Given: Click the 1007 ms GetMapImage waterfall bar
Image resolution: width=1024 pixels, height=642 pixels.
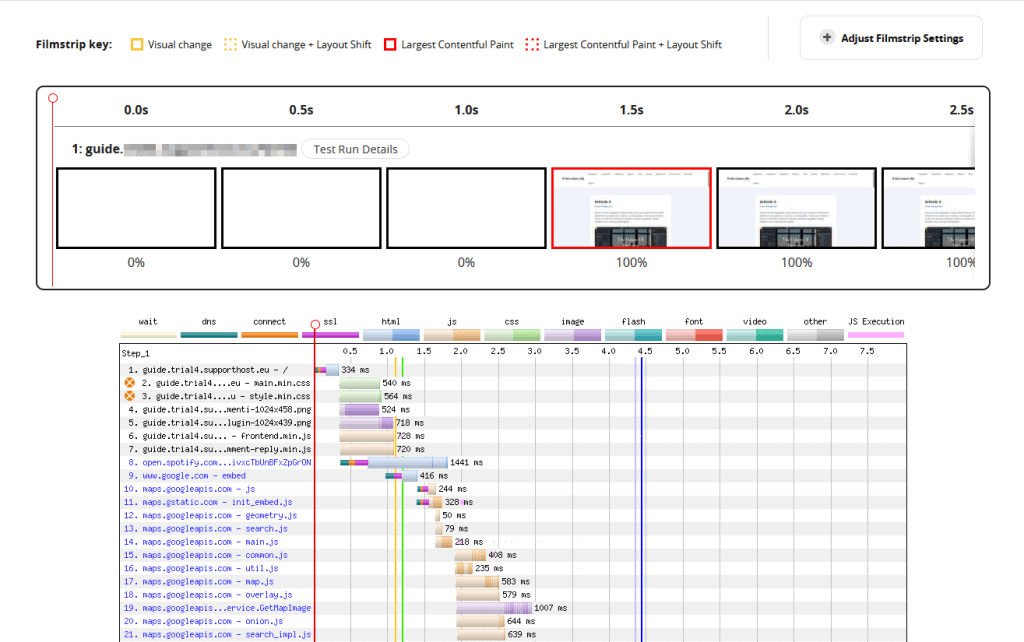Looking at the screenshot, I should 494,608.
